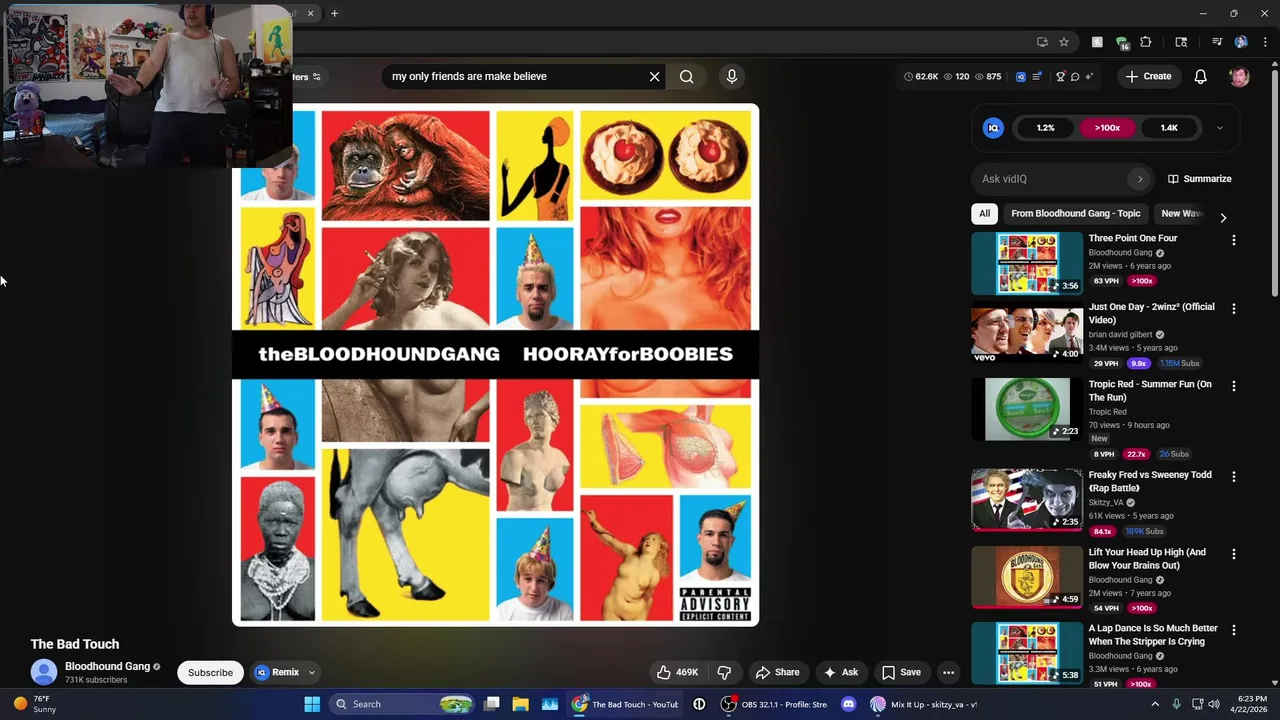Viewport: 1280px width, 720px height.
Task: Click install app icon in address bar
Action: [1042, 42]
